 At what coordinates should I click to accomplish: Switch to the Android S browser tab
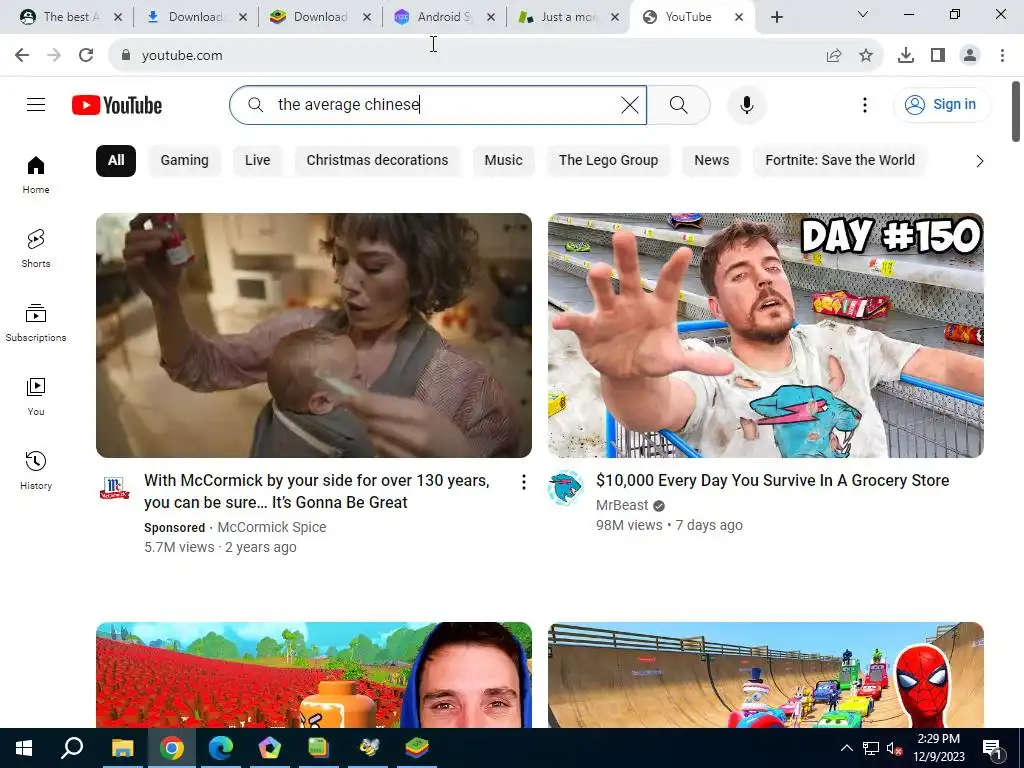pyautogui.click(x=444, y=17)
